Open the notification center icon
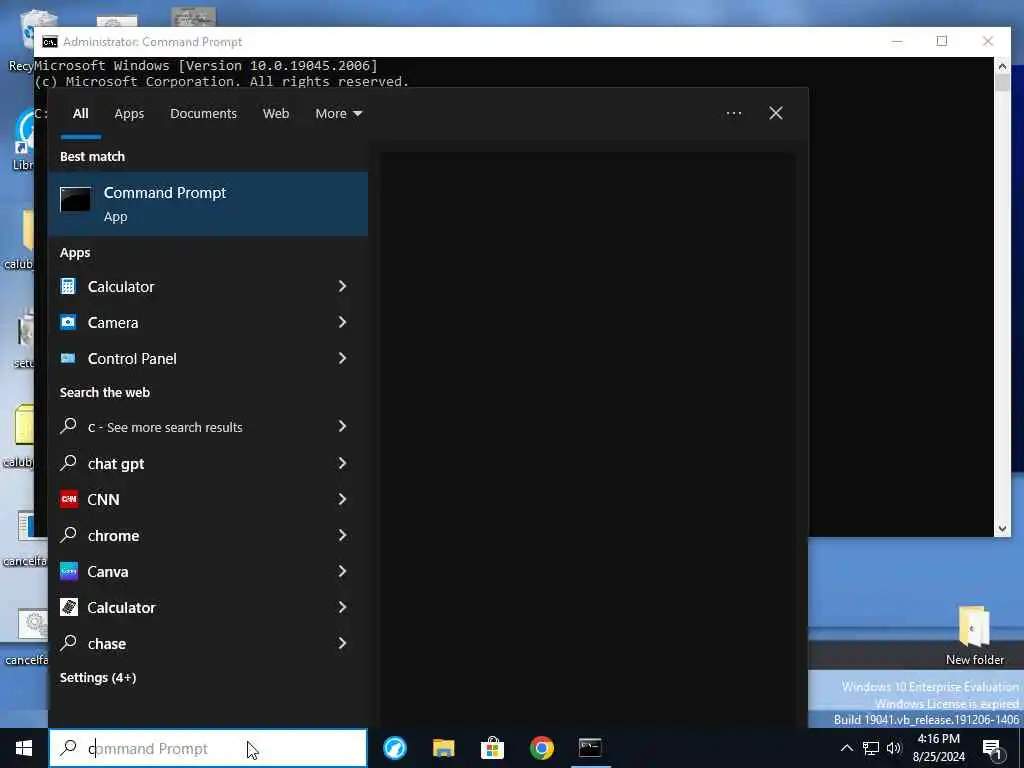The height and width of the screenshot is (768, 1024). [993, 748]
